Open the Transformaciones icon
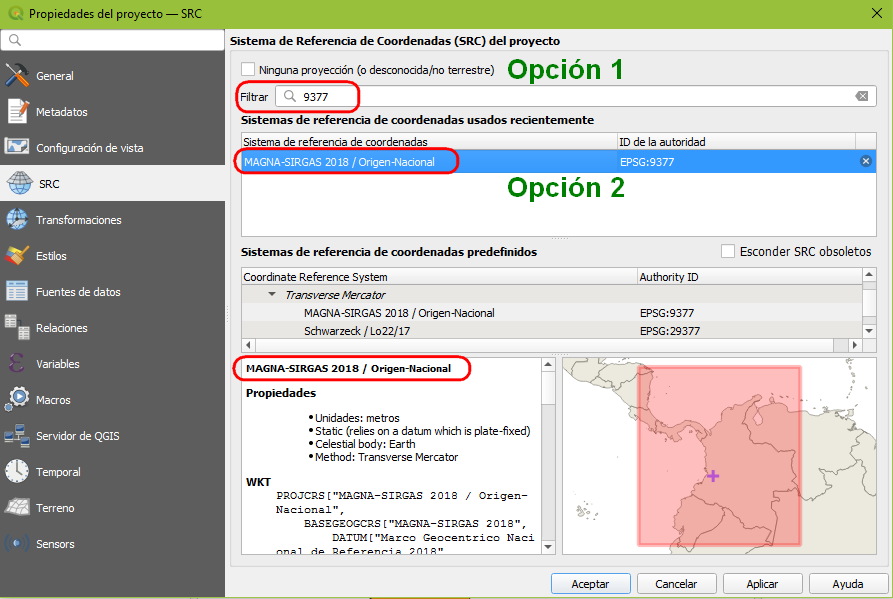 click(17, 219)
